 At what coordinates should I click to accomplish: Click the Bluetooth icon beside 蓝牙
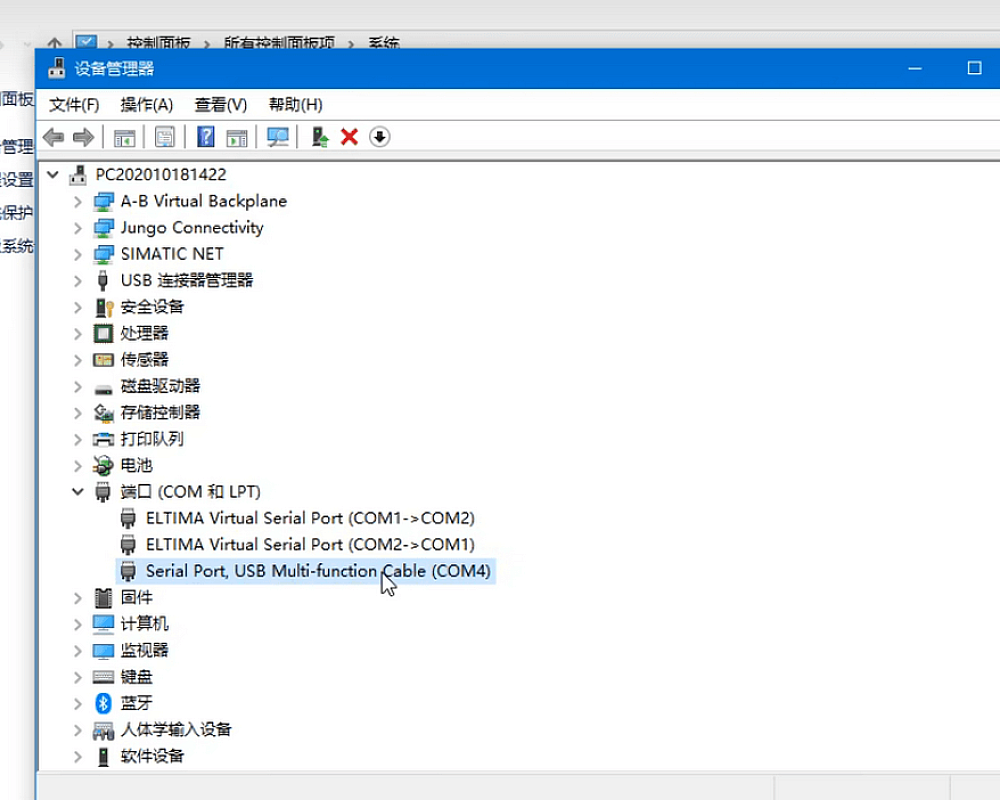click(x=103, y=703)
